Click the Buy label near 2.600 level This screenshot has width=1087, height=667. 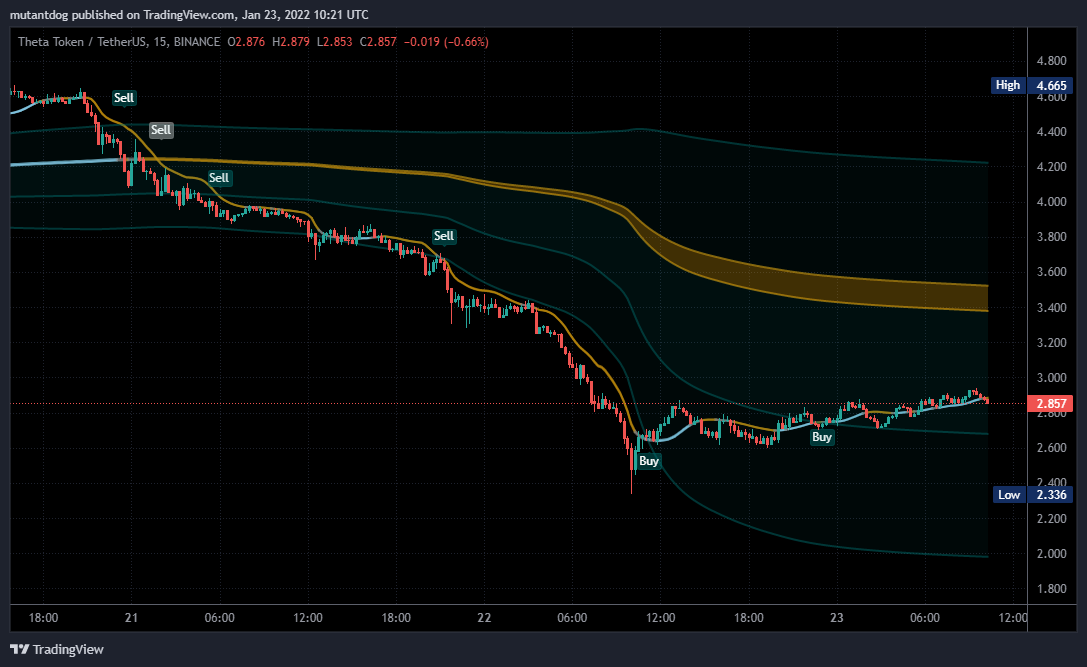pos(821,437)
